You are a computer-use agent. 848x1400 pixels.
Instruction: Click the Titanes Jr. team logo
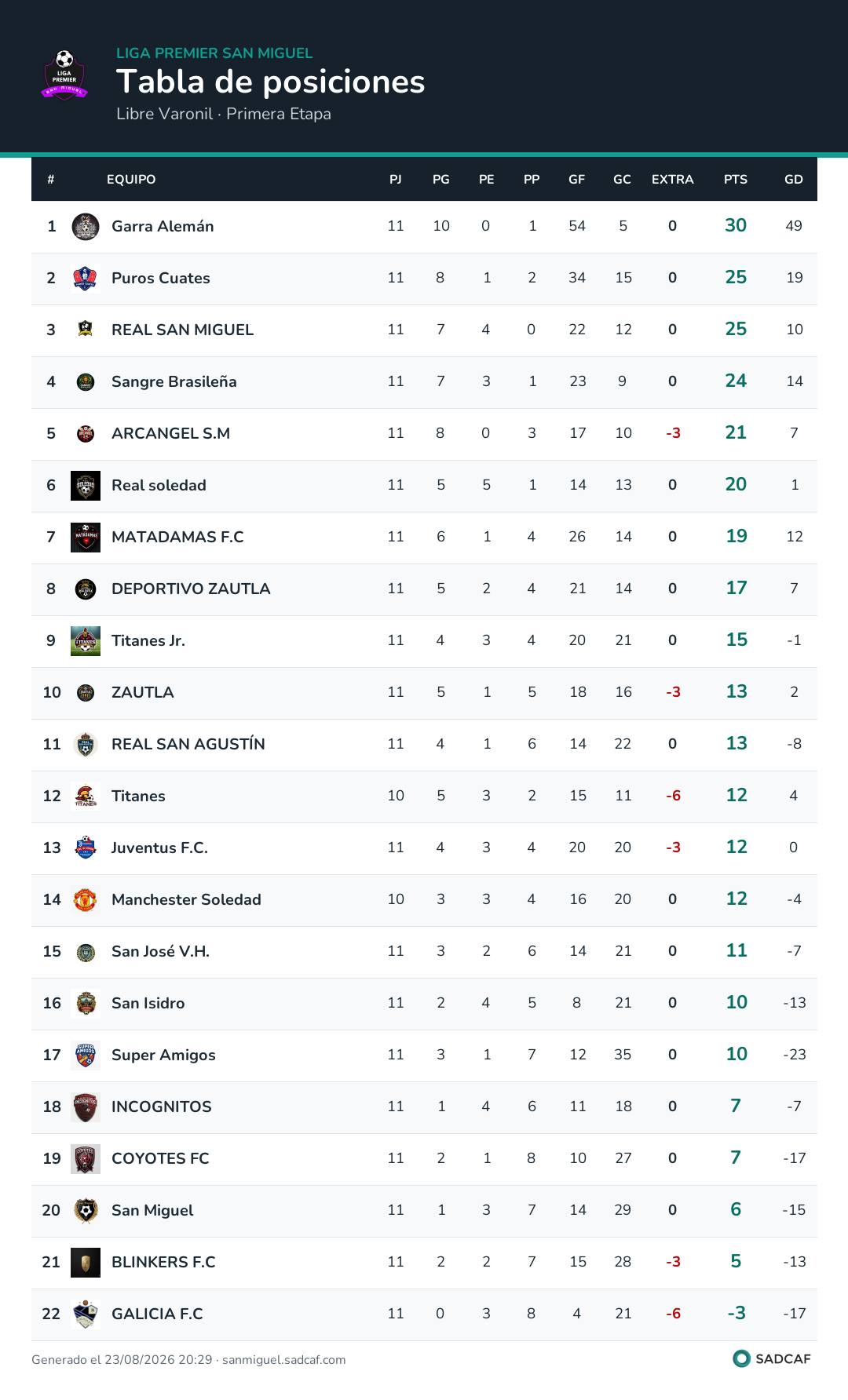tap(86, 641)
